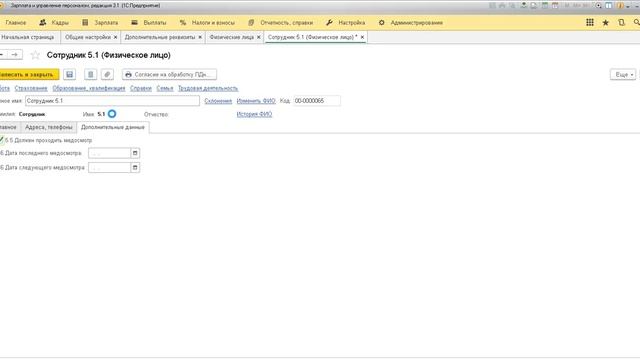Open calendar for last medical exam date

pos(135,153)
